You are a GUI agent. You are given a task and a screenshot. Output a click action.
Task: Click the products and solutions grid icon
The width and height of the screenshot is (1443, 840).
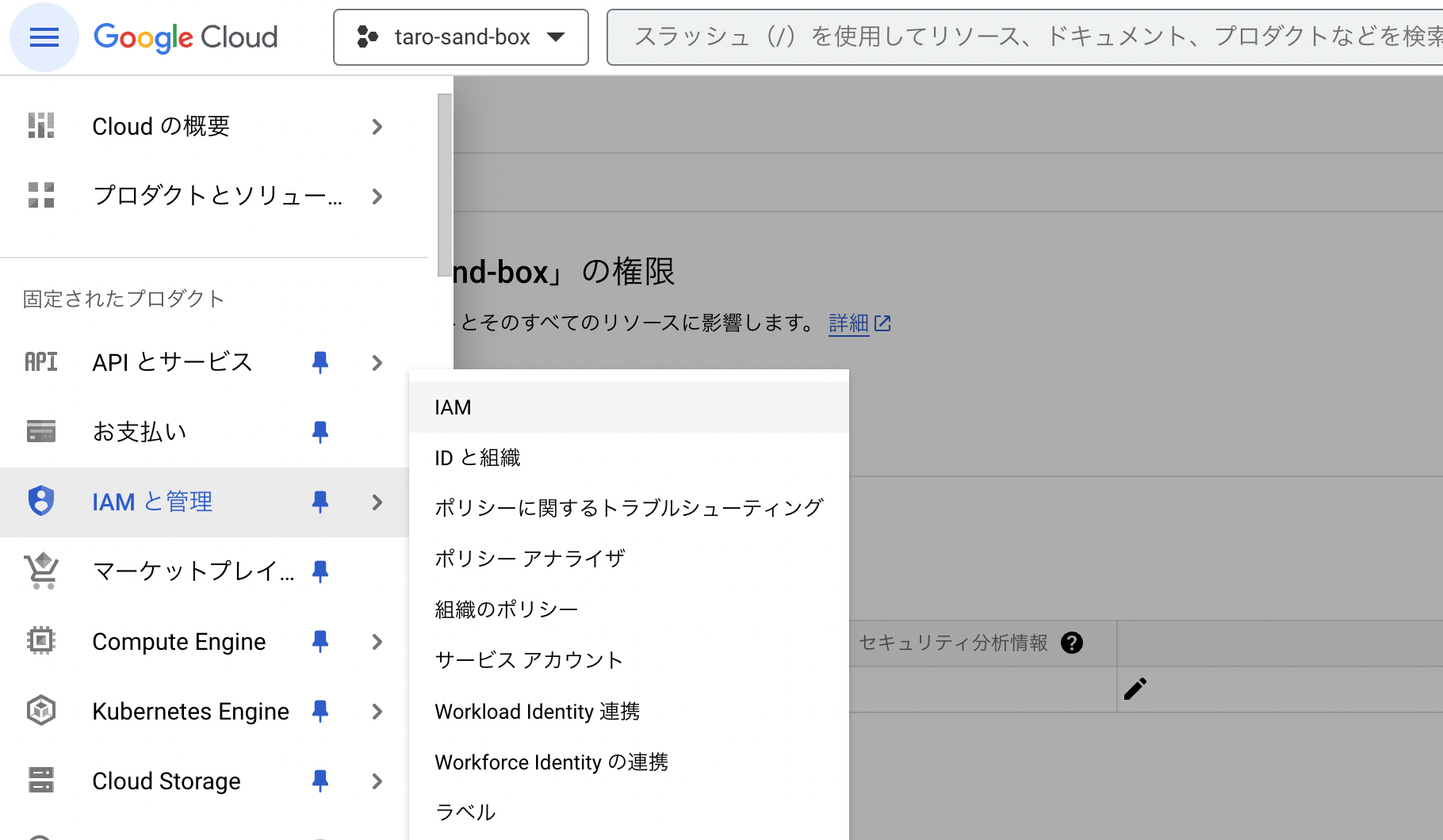click(41, 195)
